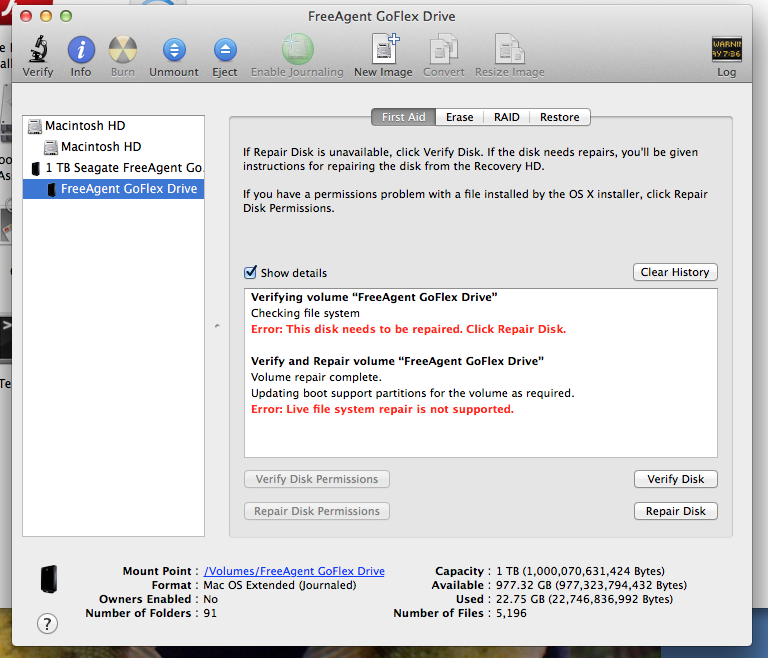
Task: Click the Verify microscope icon in toolbar
Action: 38,49
